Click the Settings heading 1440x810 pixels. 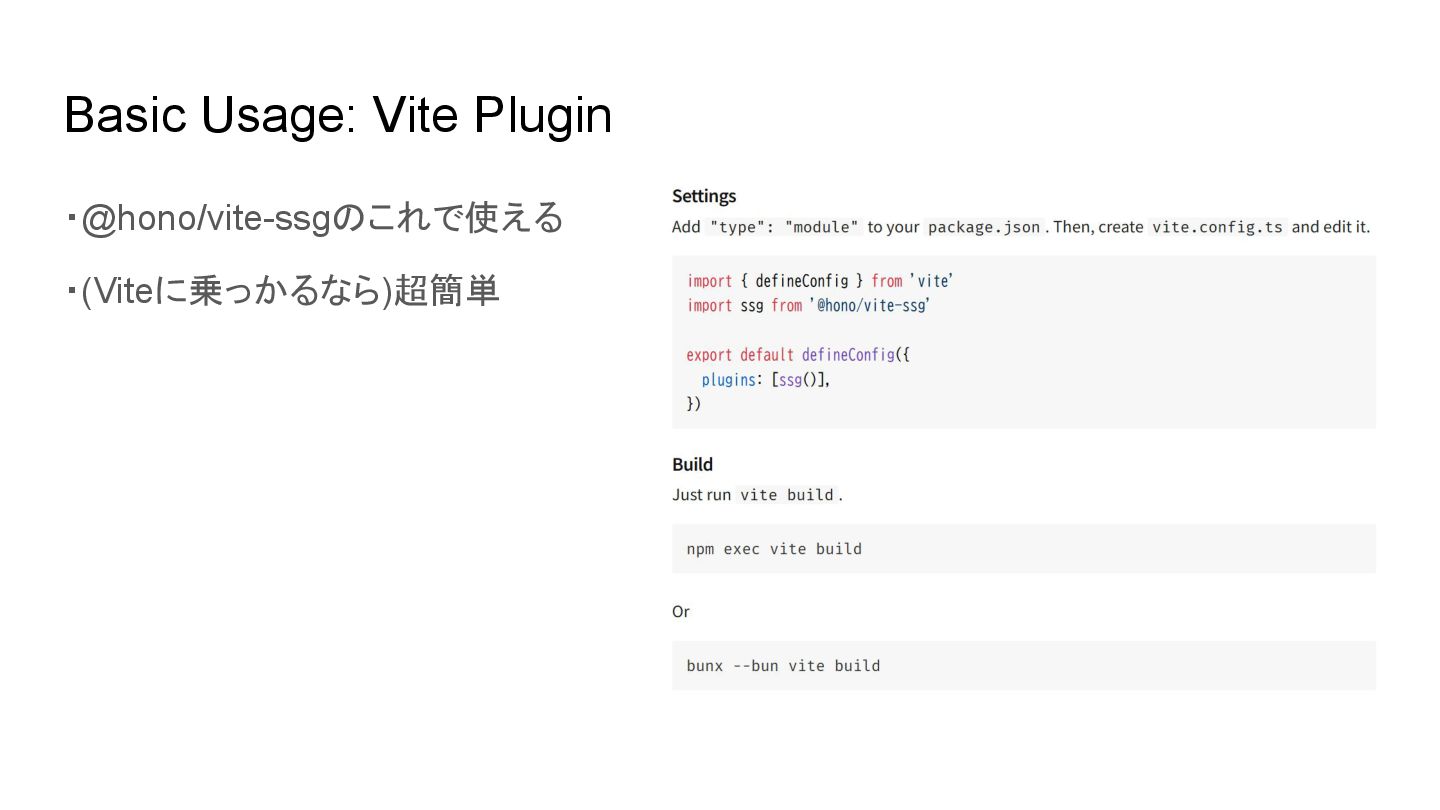coord(704,196)
